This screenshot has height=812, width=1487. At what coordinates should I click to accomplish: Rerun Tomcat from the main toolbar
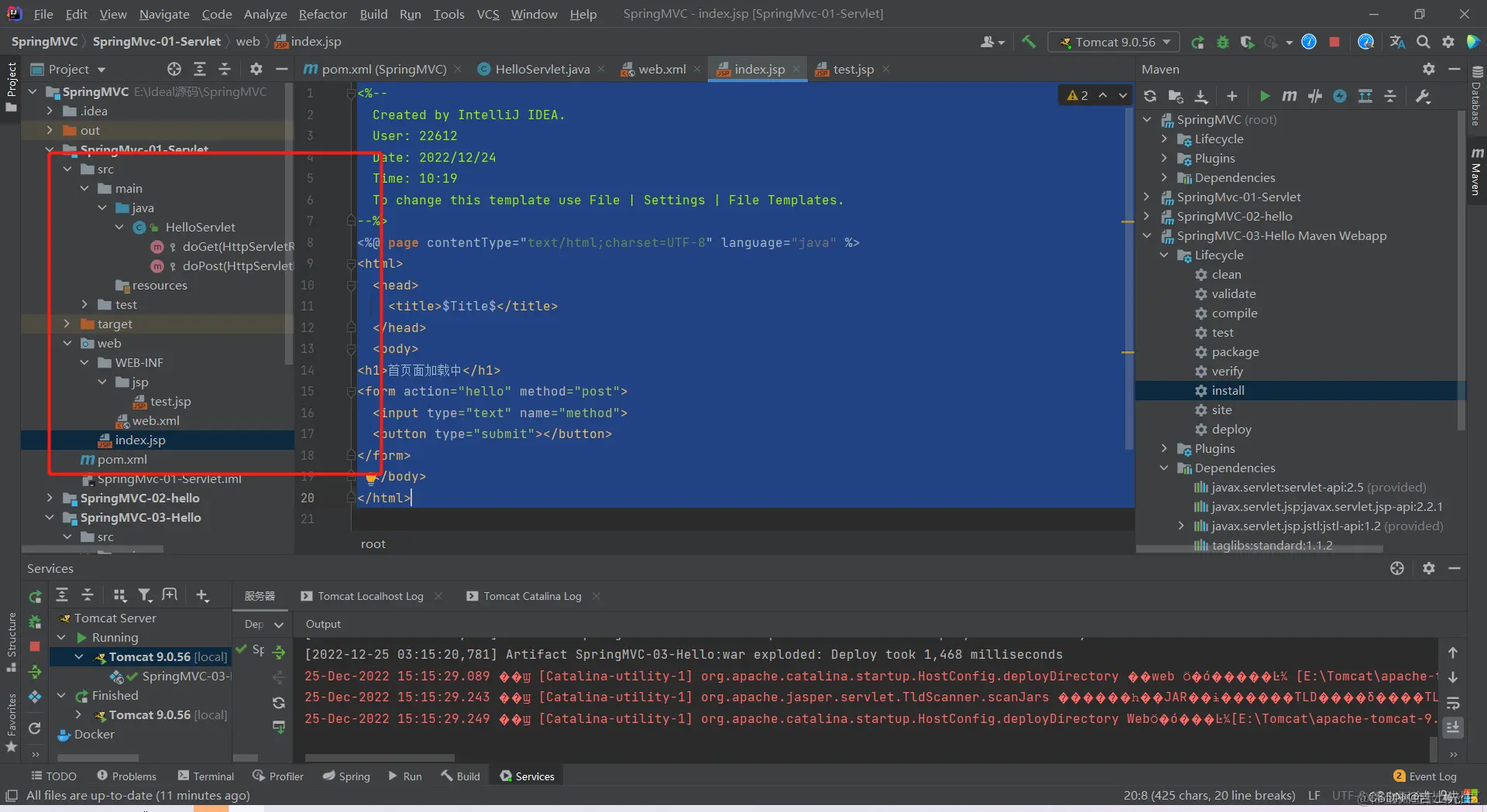(1197, 42)
